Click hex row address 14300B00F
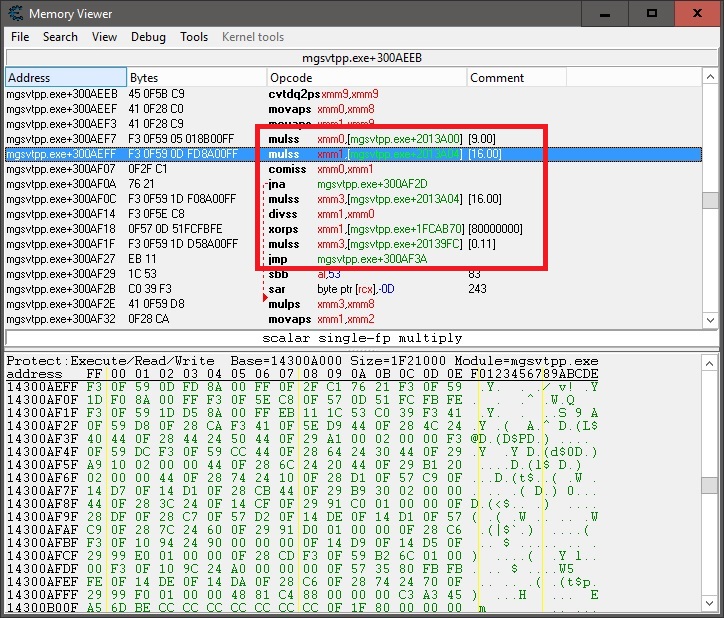 point(42,607)
